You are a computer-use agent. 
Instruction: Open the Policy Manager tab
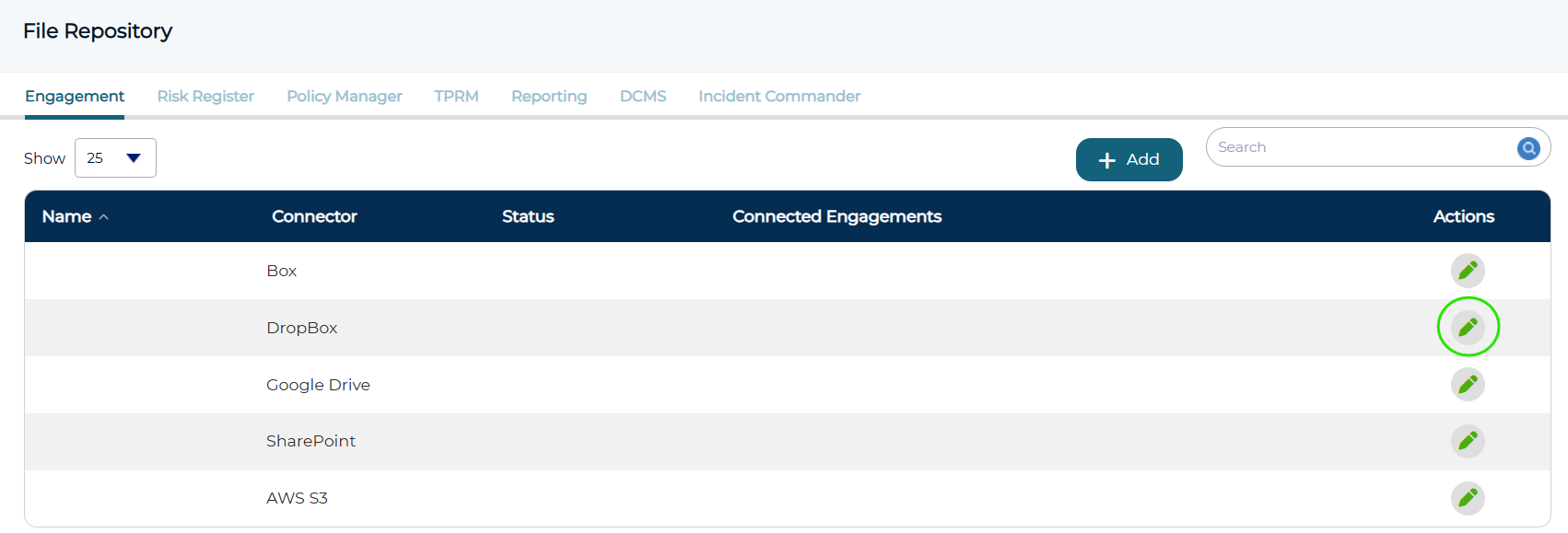click(x=345, y=96)
